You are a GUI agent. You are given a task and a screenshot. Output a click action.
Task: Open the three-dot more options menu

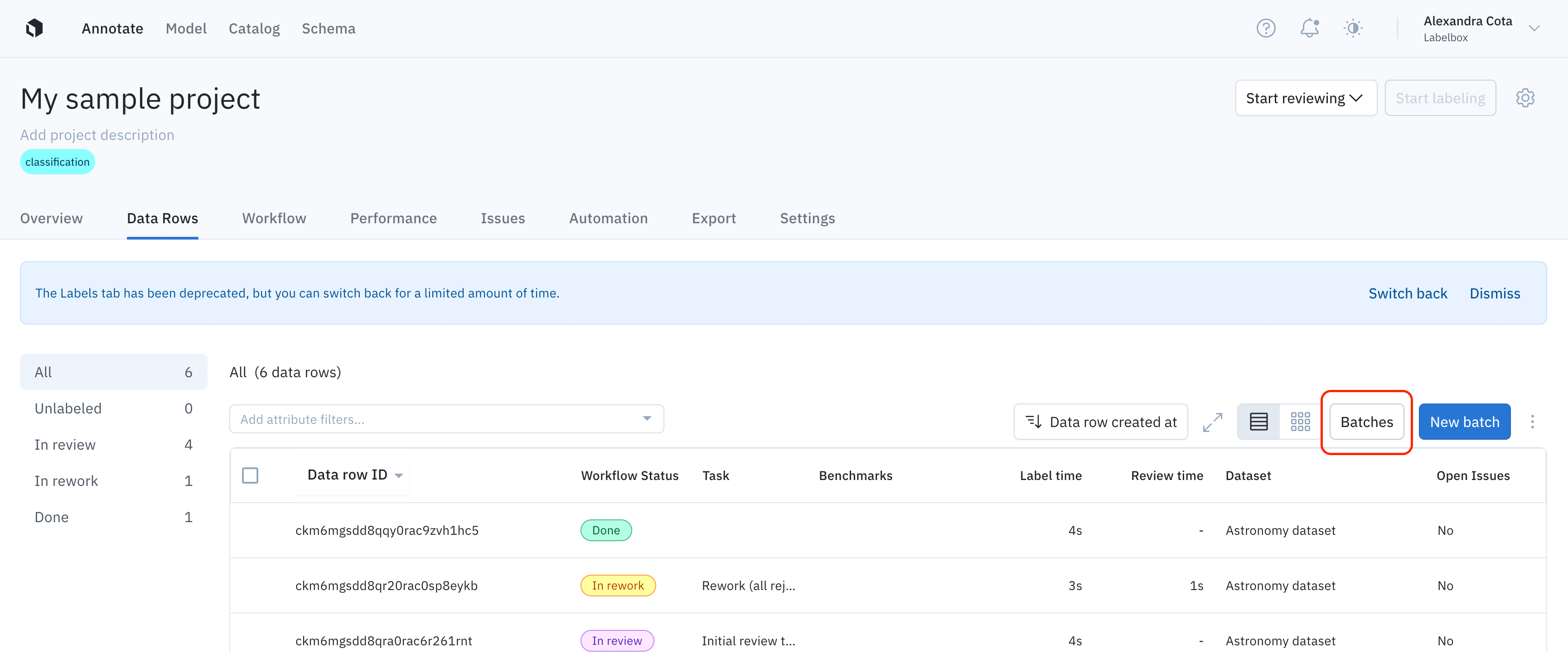[x=1532, y=422]
